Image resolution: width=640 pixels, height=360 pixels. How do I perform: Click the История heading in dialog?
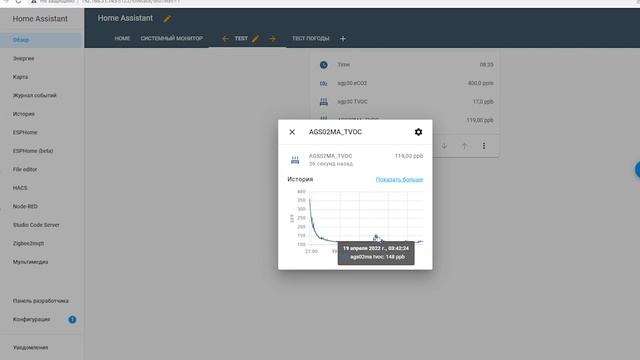click(x=300, y=179)
